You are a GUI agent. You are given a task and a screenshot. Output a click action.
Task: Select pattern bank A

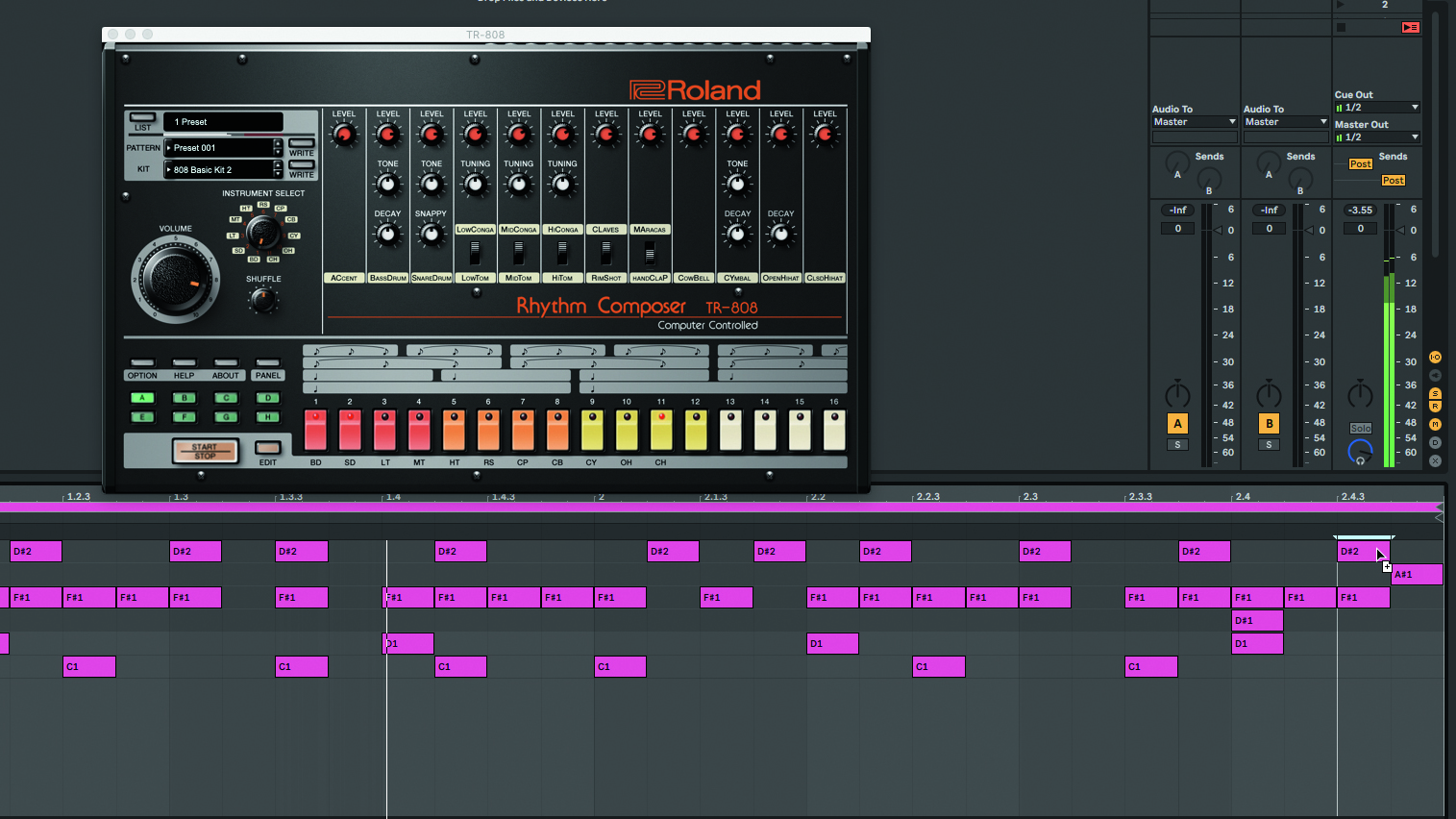142,398
